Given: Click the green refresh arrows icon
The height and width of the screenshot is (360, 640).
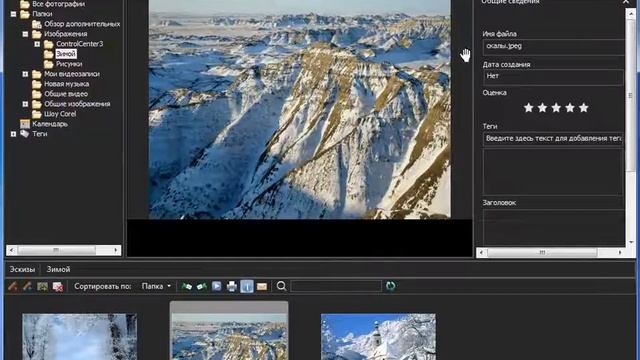Looking at the screenshot, I should 391,286.
